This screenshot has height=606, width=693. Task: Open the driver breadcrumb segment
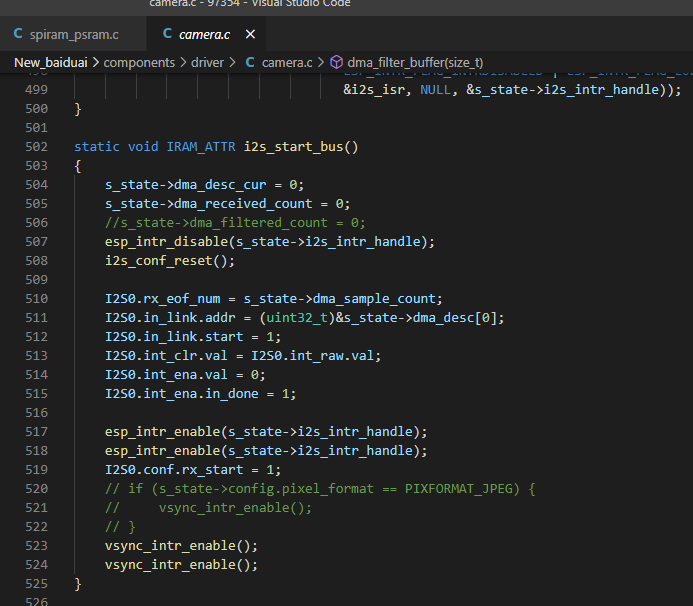pyautogui.click(x=207, y=63)
